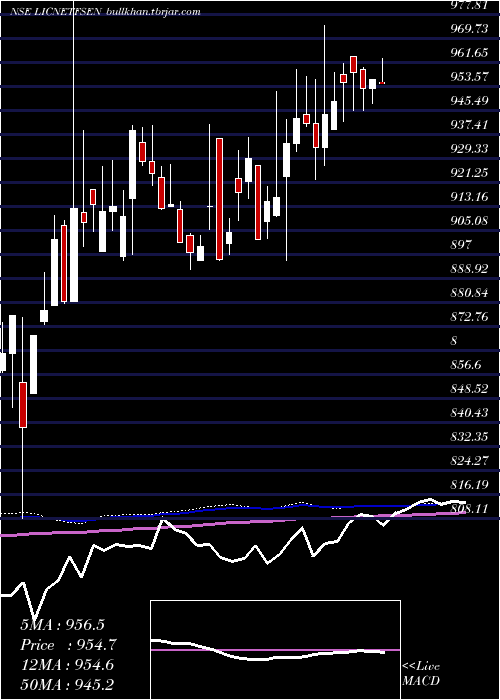Select the 961.65 price axis label

(x=471, y=53)
